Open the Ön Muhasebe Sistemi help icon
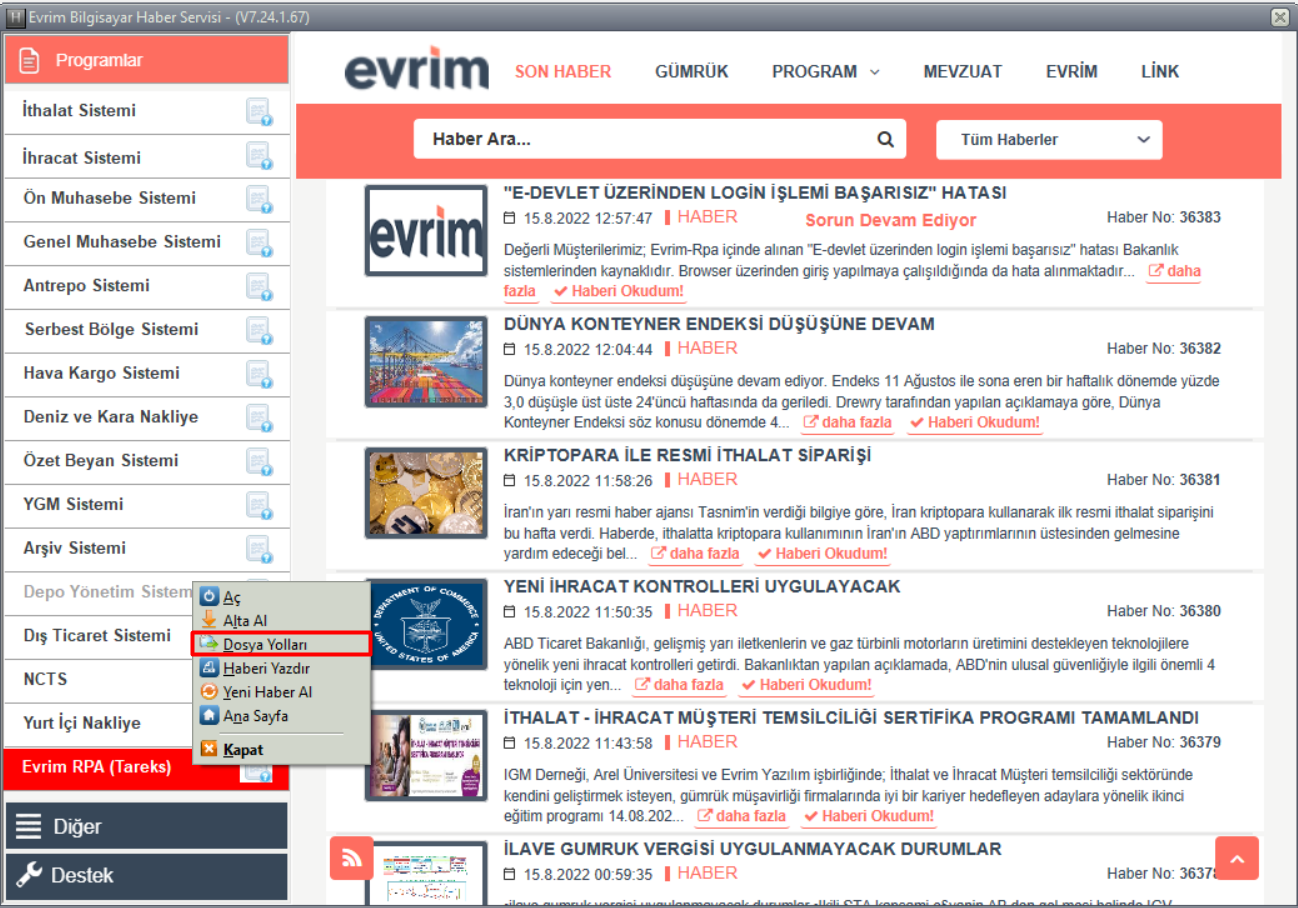The width and height of the screenshot is (1298, 908). pos(259,199)
